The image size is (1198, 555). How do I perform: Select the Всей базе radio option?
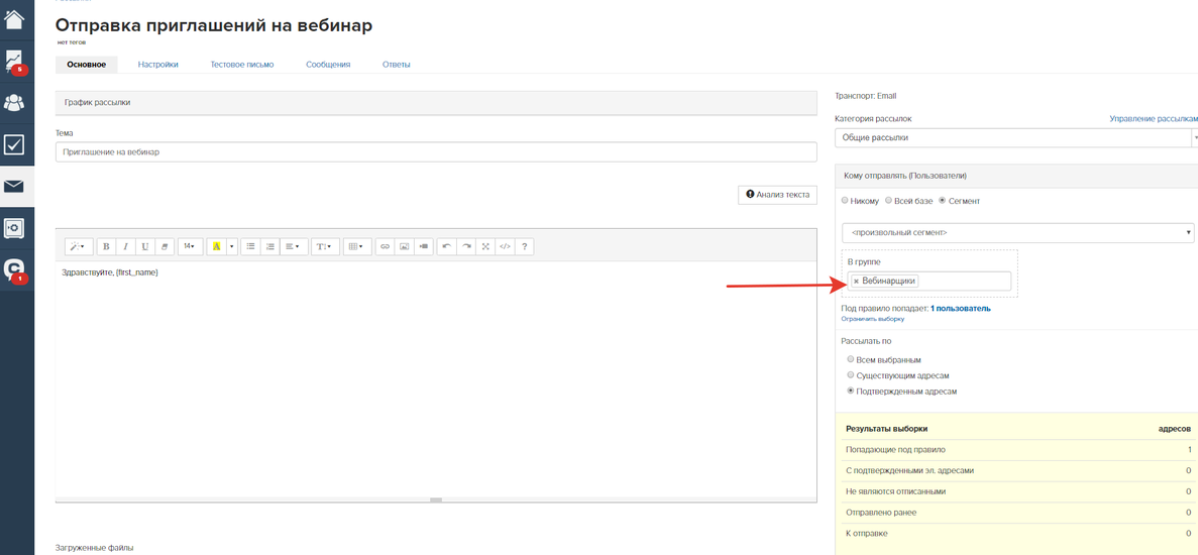click(x=889, y=201)
